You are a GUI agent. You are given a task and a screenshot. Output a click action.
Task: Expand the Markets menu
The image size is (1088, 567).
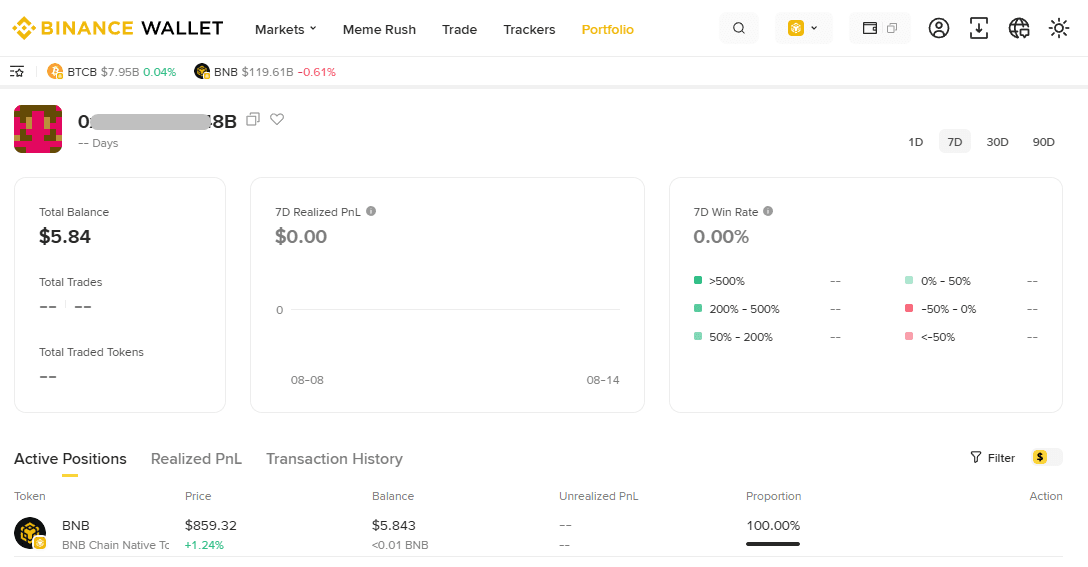point(285,29)
